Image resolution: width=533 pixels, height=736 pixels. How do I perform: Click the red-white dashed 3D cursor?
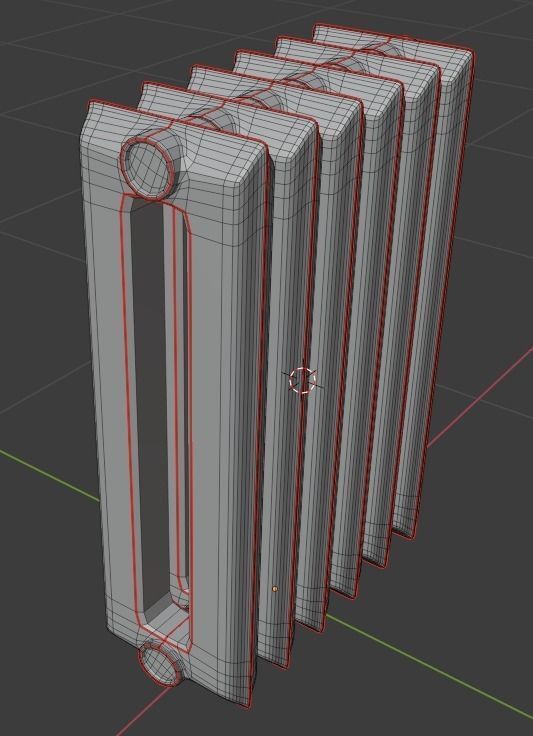coord(303,380)
